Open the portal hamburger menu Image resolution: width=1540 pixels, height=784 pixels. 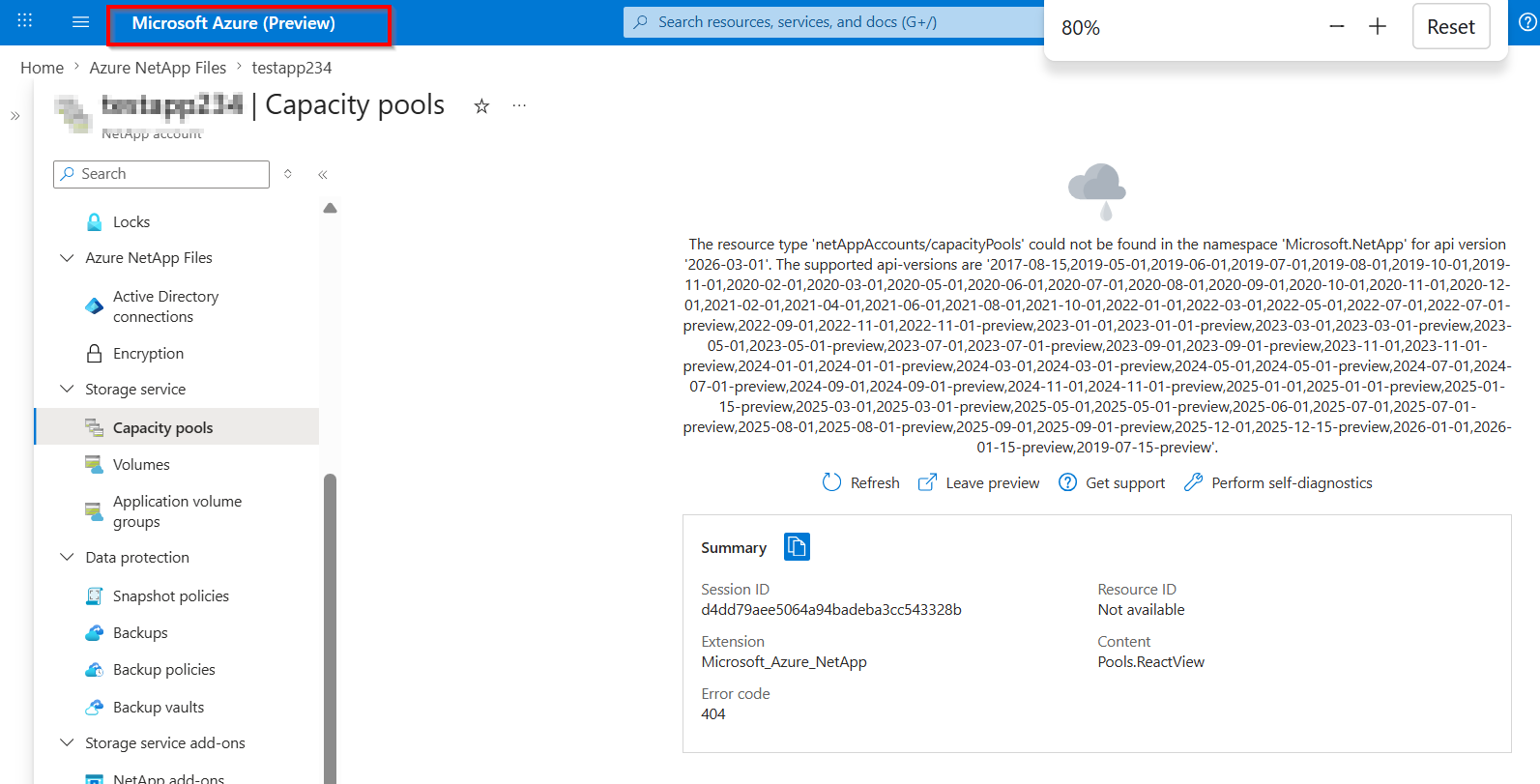[81, 21]
